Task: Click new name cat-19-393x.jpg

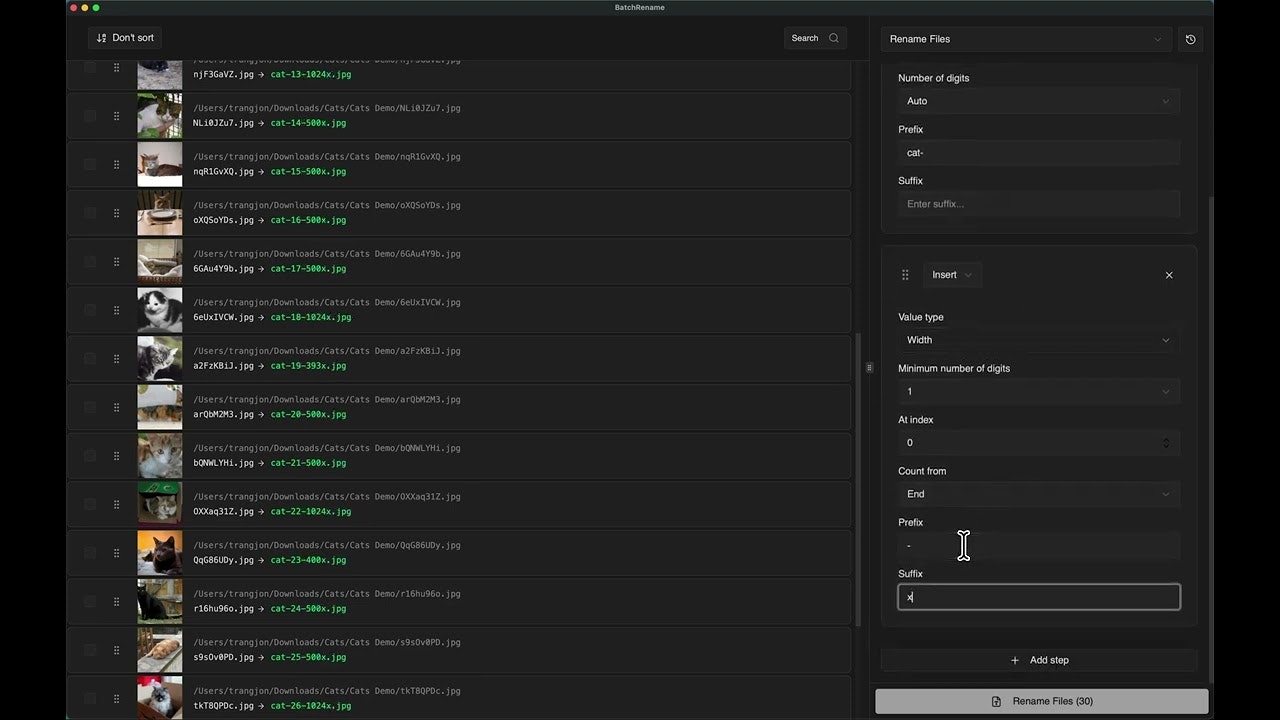Action: [308, 366]
